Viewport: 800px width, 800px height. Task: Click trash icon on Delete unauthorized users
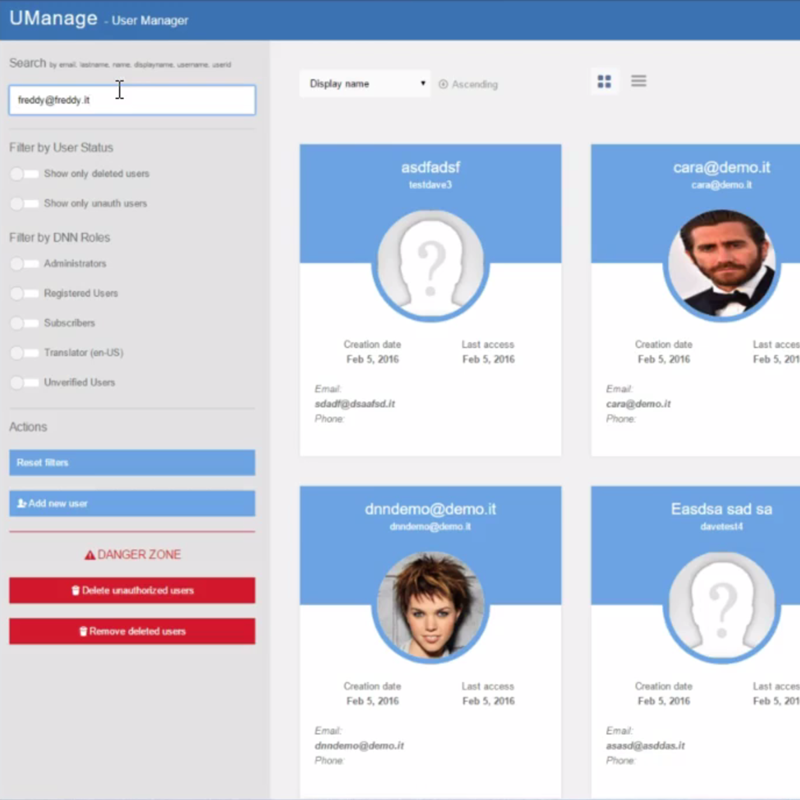pyautogui.click(x=76, y=590)
